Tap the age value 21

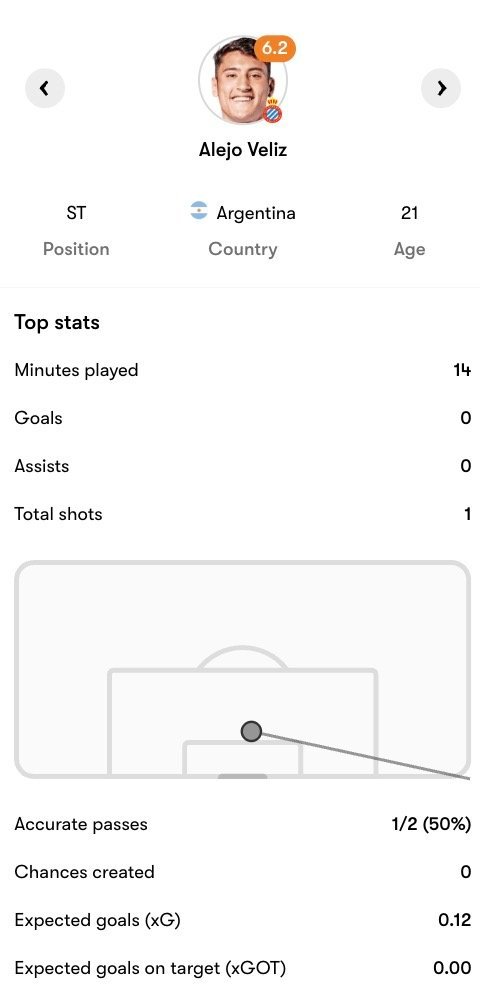(410, 213)
